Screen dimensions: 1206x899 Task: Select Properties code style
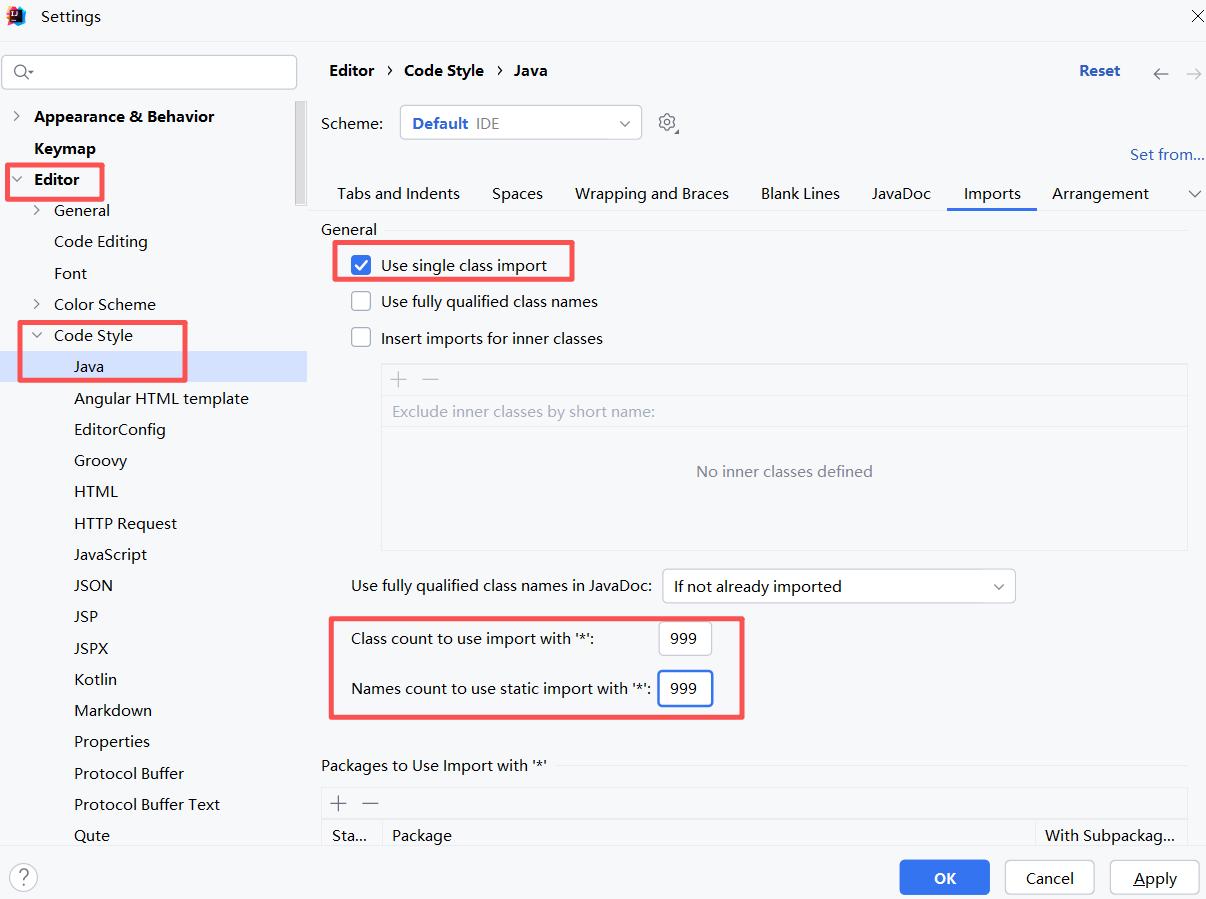[x=112, y=741]
